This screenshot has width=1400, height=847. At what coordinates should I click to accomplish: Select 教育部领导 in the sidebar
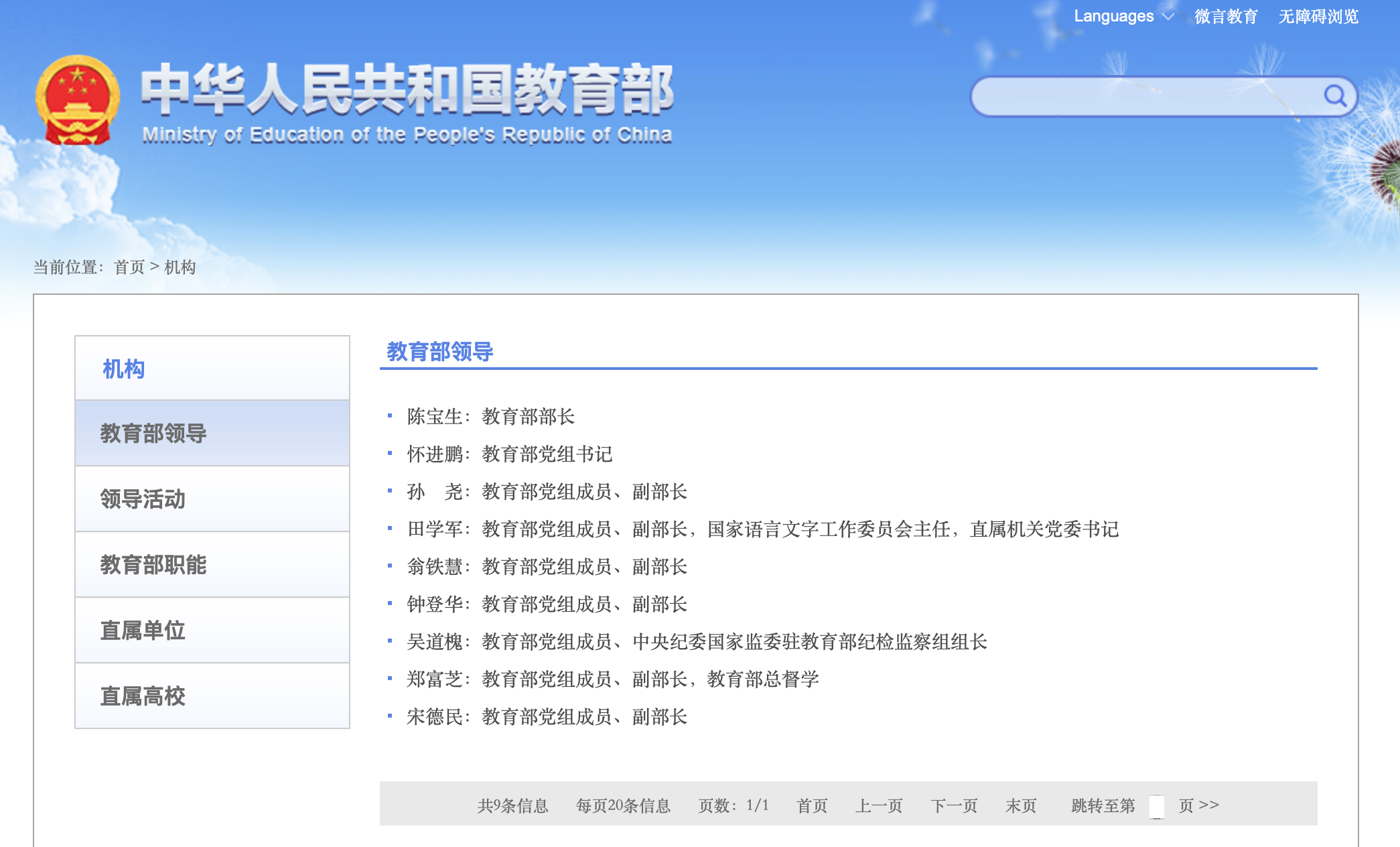[153, 434]
